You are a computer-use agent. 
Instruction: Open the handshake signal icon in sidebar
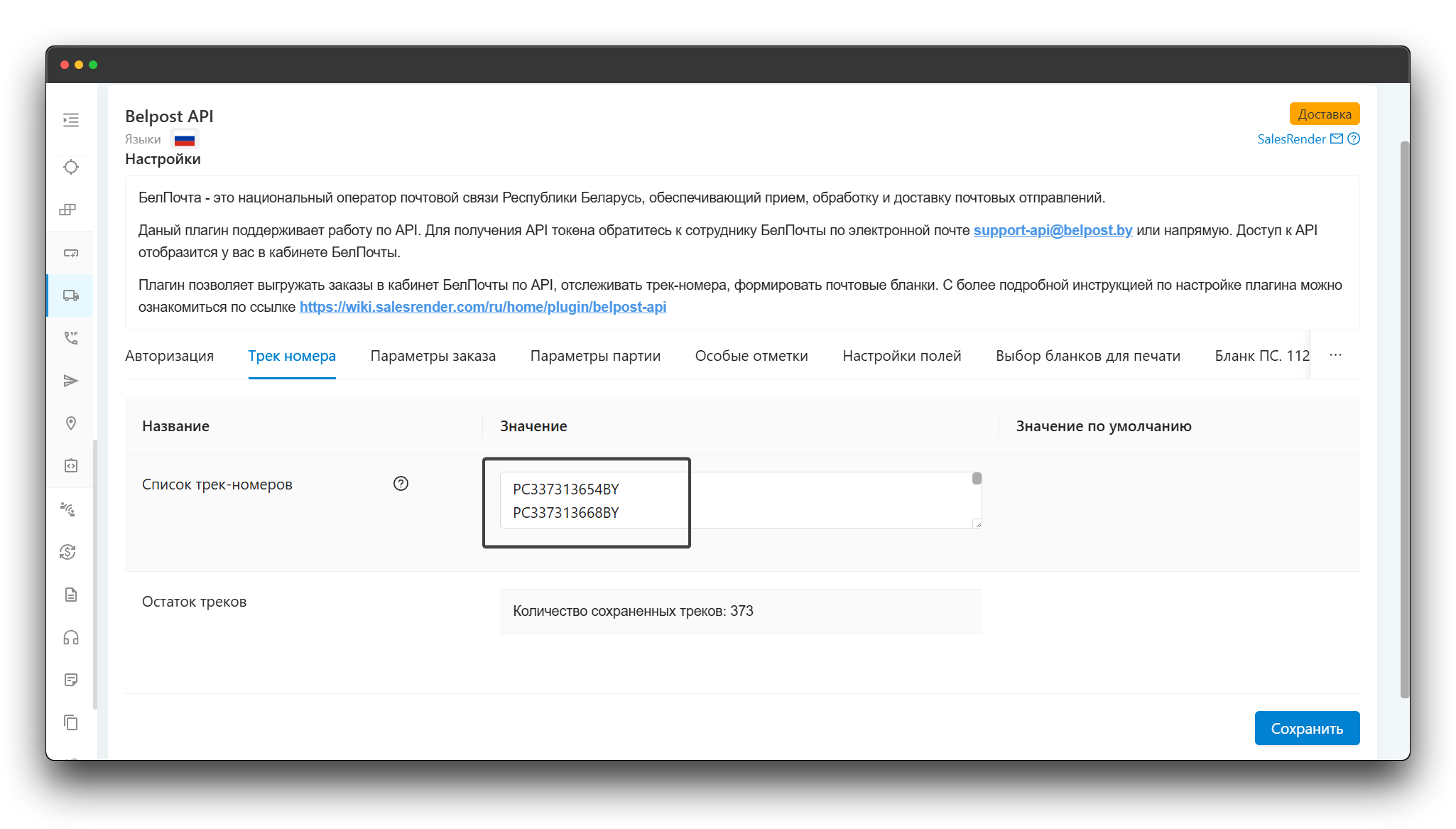[x=68, y=509]
